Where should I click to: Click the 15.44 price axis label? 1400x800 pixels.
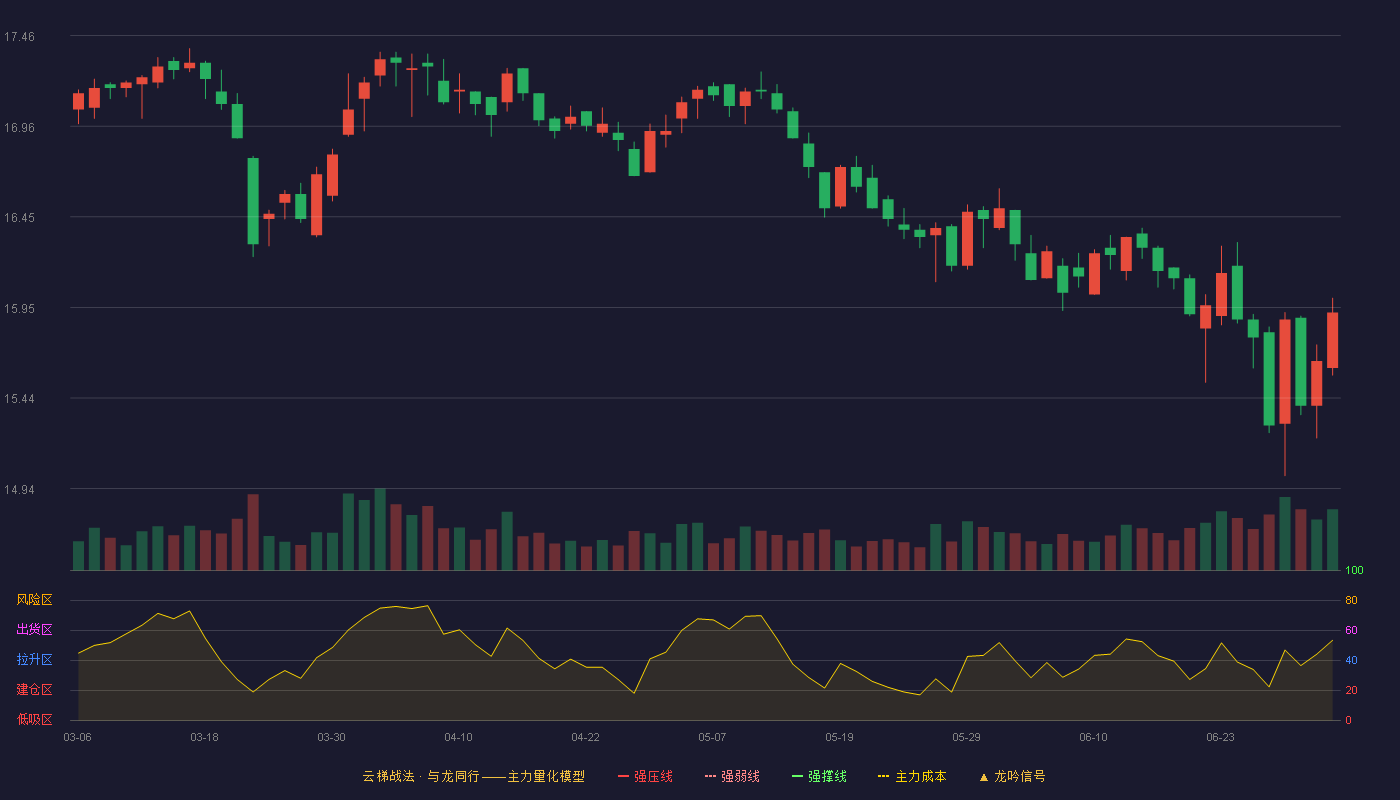pyautogui.click(x=19, y=399)
